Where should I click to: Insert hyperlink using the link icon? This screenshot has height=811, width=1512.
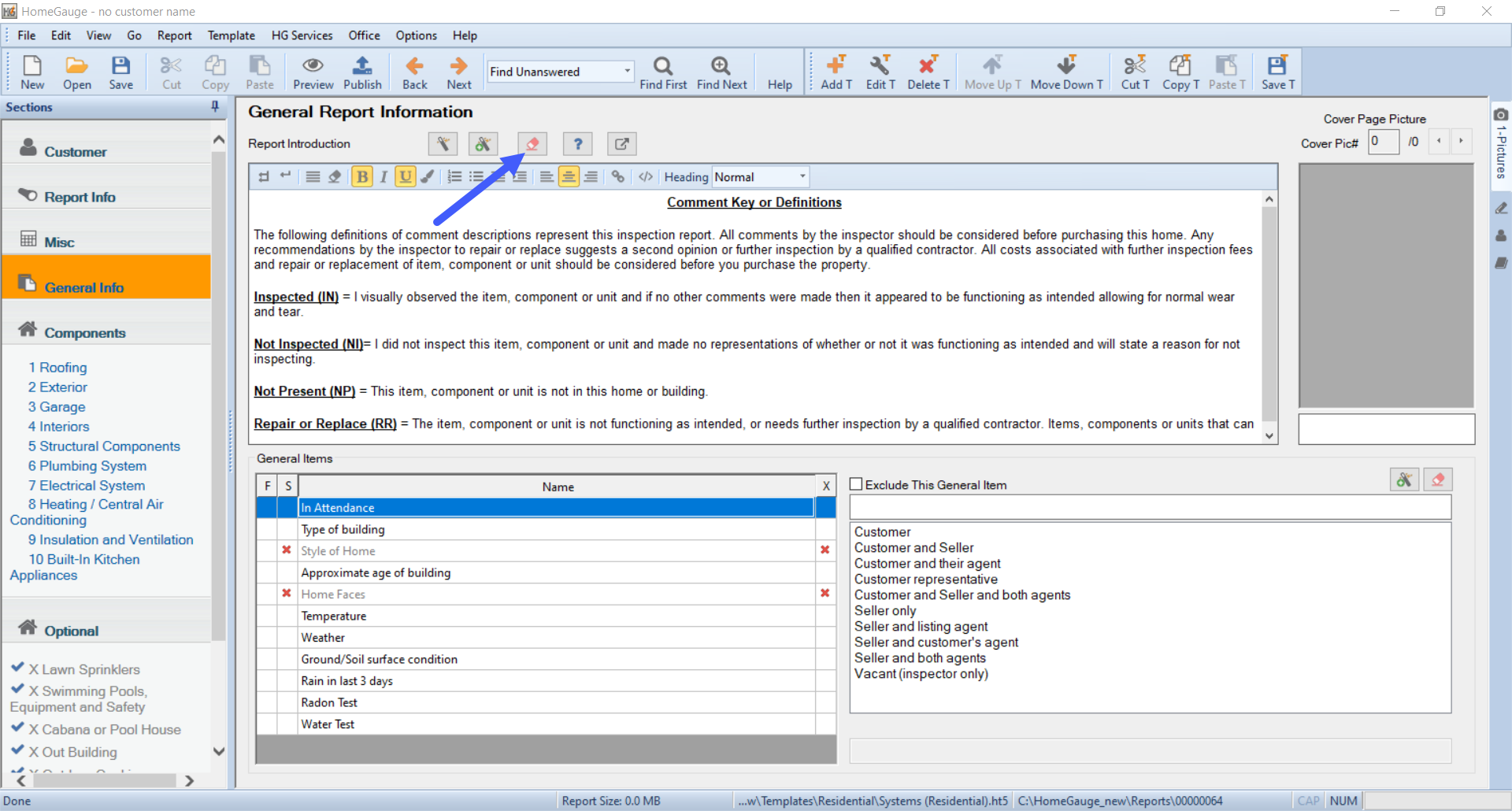618,177
